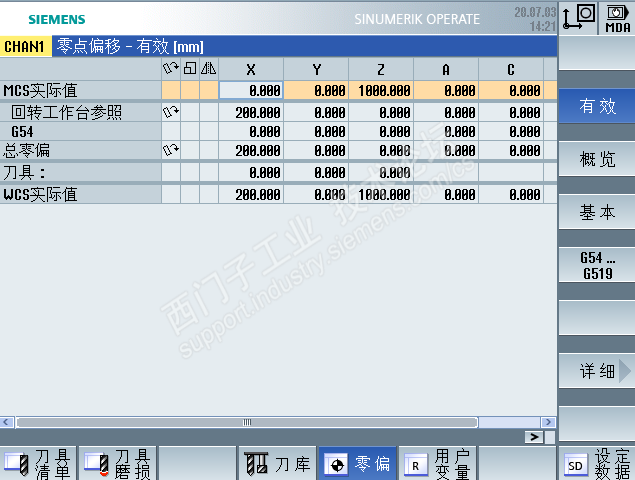Open 刀具清单 tool list
The height and width of the screenshot is (480, 635).
click(x=38, y=463)
